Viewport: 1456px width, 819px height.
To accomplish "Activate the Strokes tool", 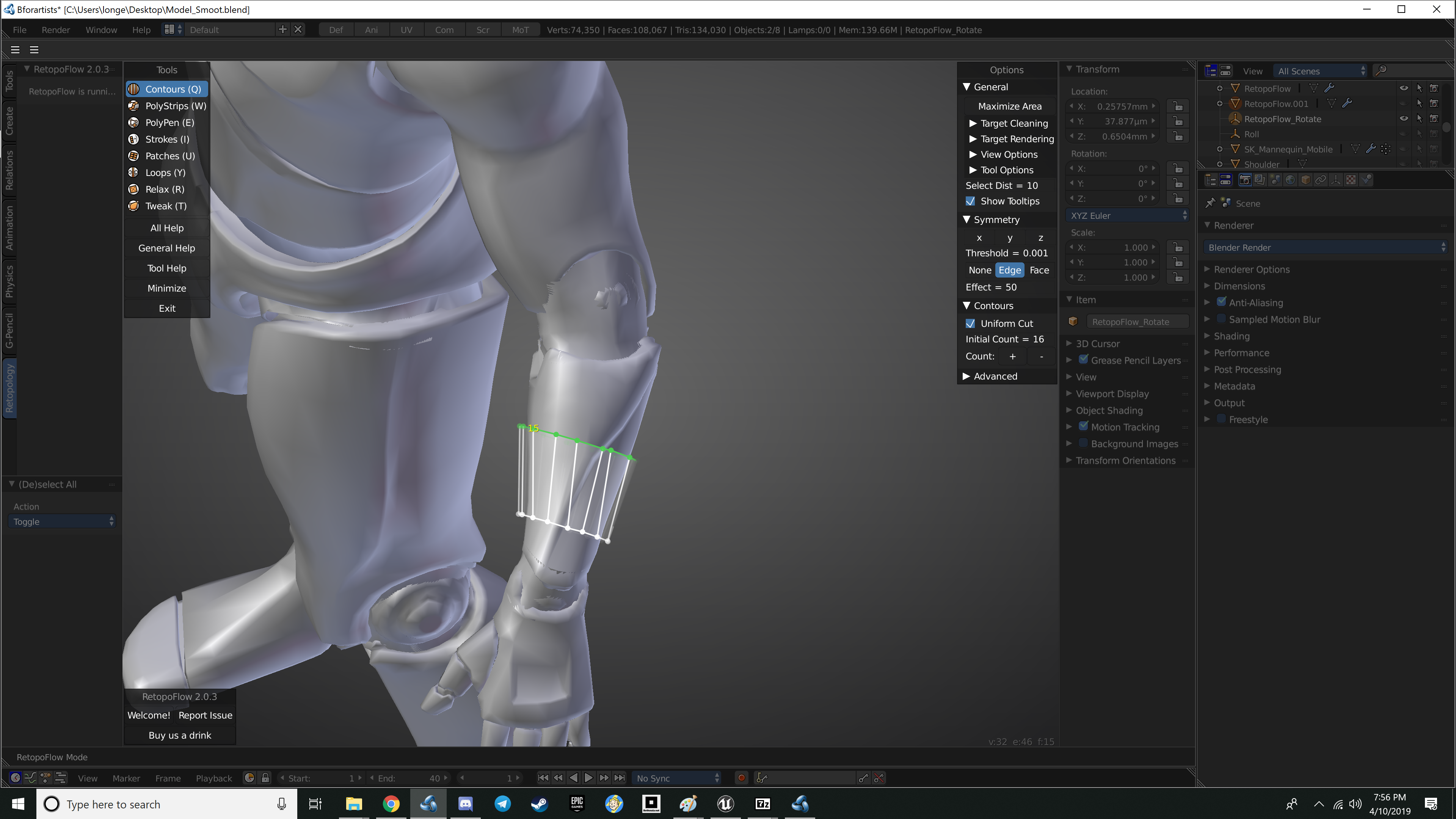I will click(x=166, y=139).
